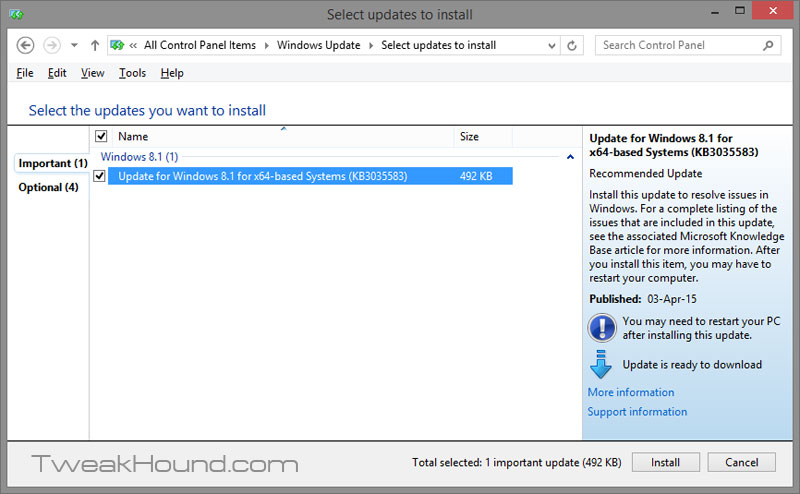
Task: Open the recent locations dropdown arrow
Action: point(74,45)
